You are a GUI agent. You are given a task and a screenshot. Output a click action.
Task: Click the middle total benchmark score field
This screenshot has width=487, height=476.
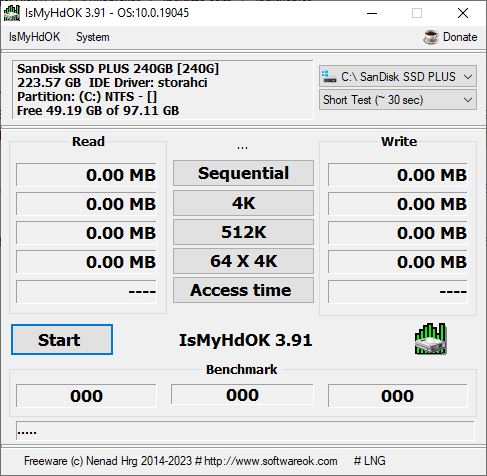(242, 395)
